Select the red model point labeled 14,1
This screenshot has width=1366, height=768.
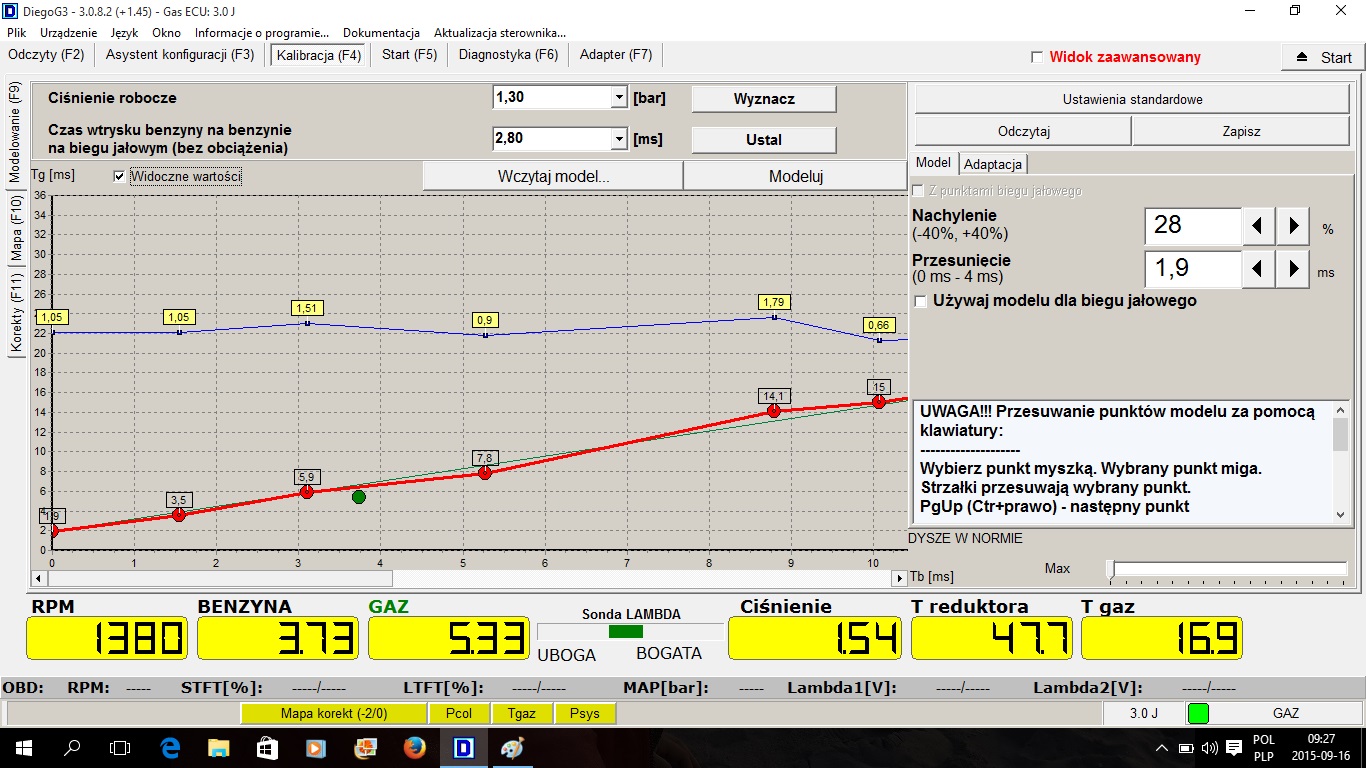(773, 411)
